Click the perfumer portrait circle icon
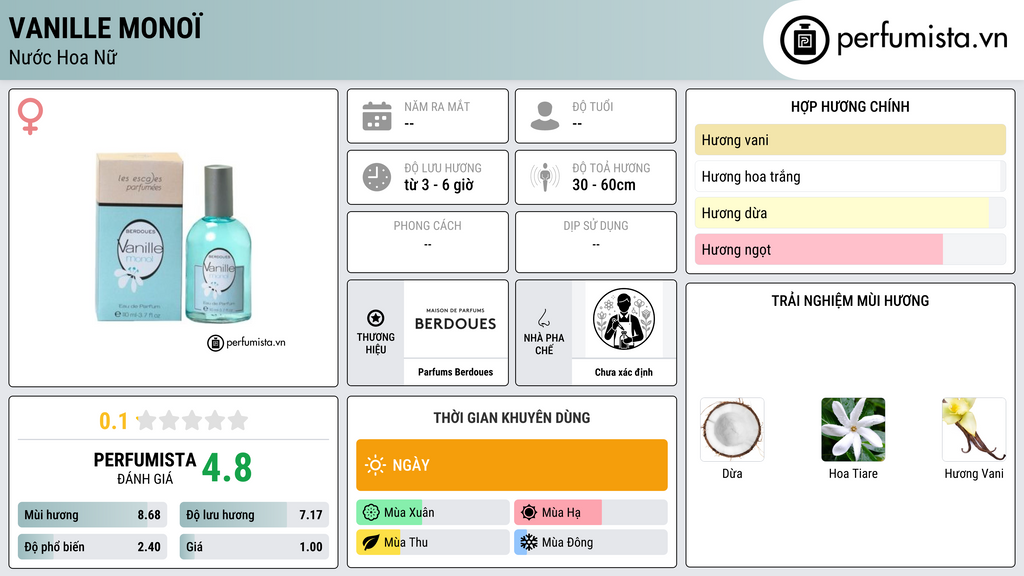This screenshot has height=576, width=1024. coord(624,319)
